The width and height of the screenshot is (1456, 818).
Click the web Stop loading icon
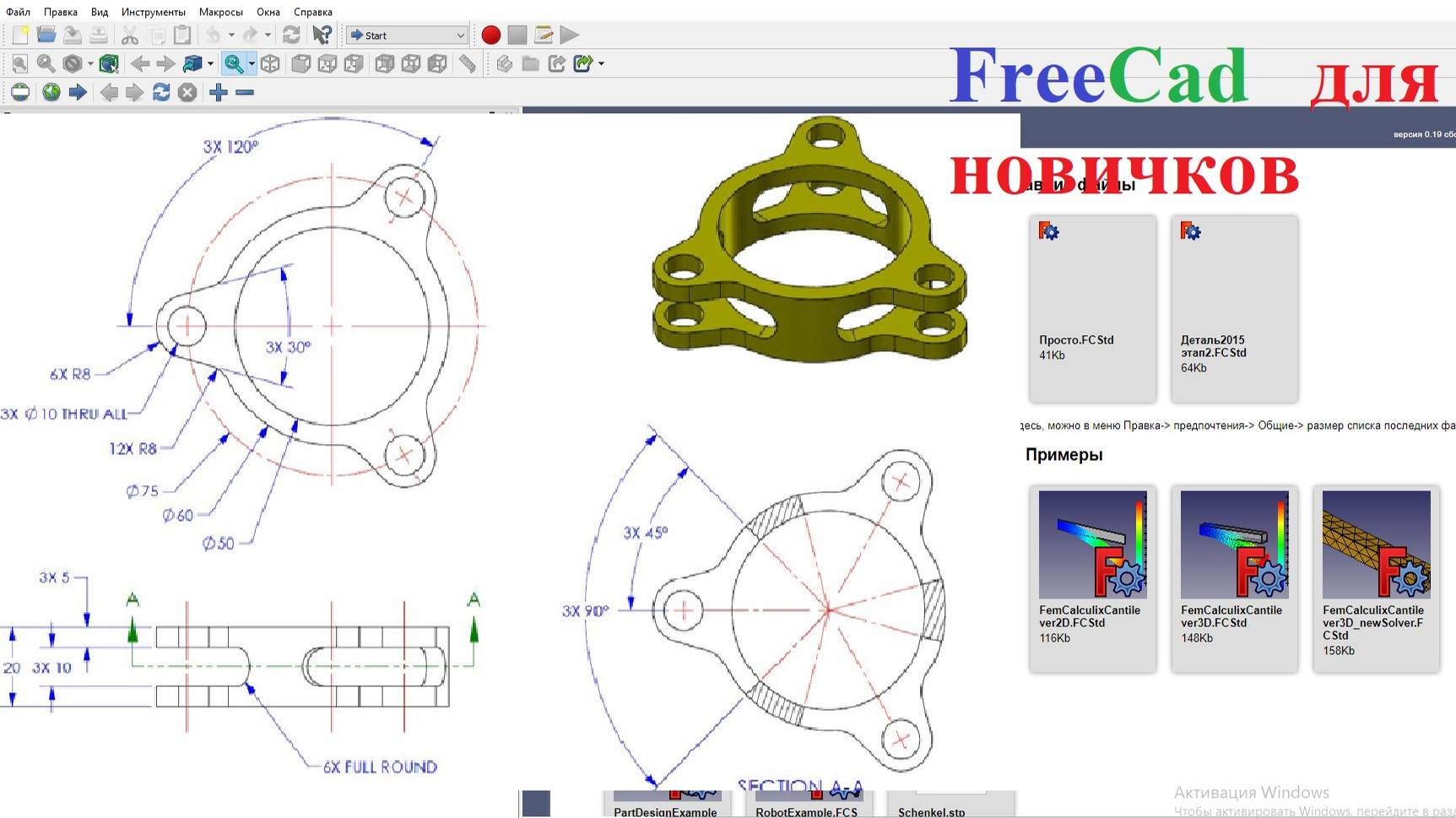tap(187, 93)
